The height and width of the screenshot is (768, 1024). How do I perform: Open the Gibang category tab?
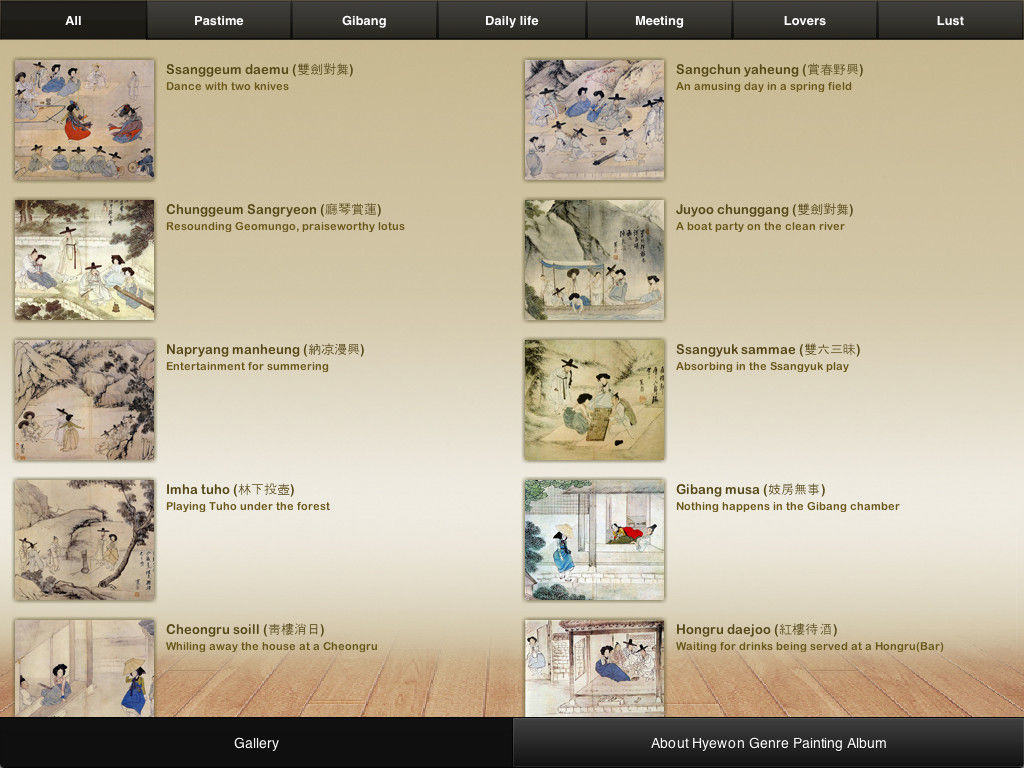364,20
